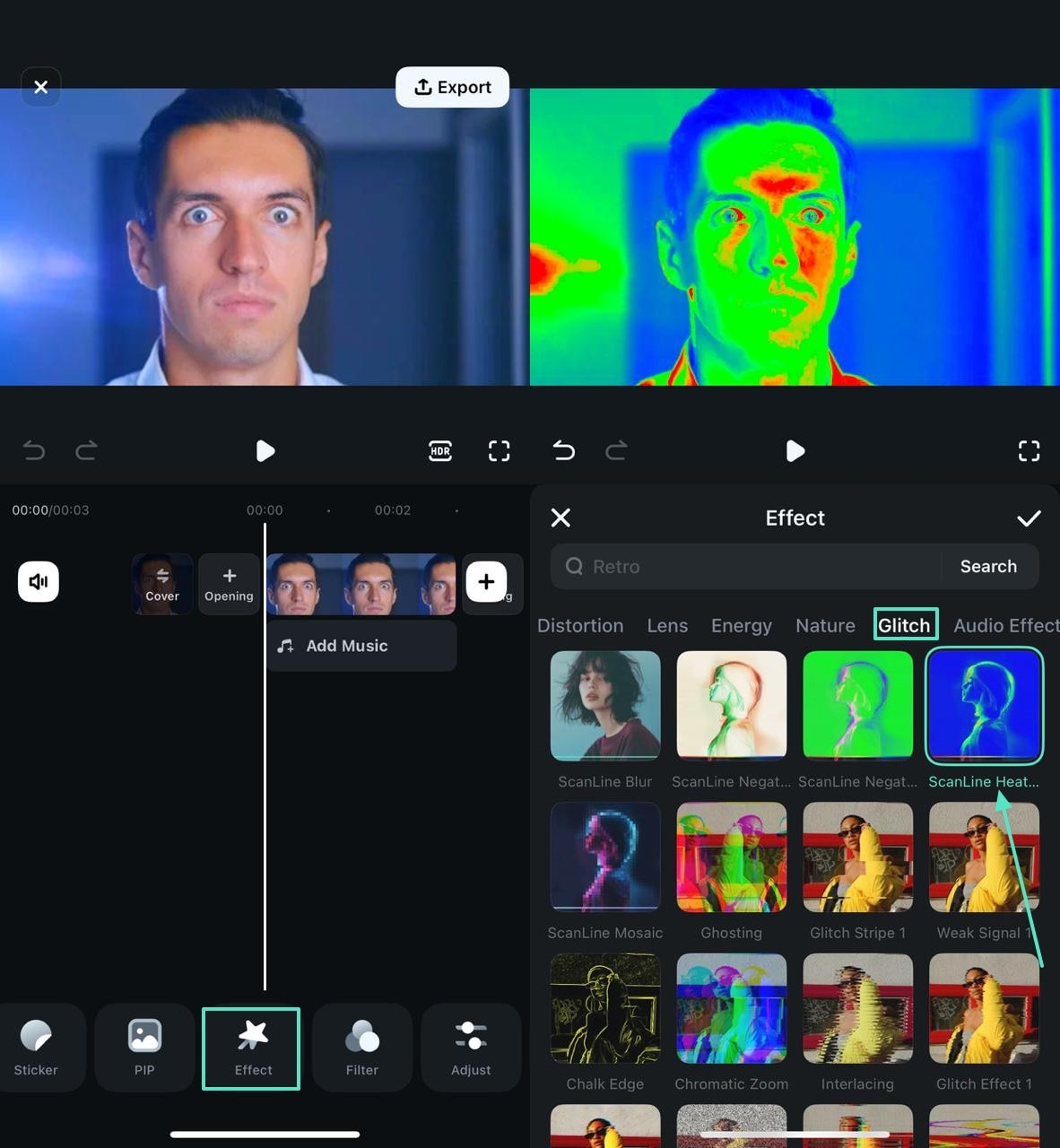The height and width of the screenshot is (1148, 1060).
Task: Add a new clip with the plus button
Action: [x=486, y=581]
